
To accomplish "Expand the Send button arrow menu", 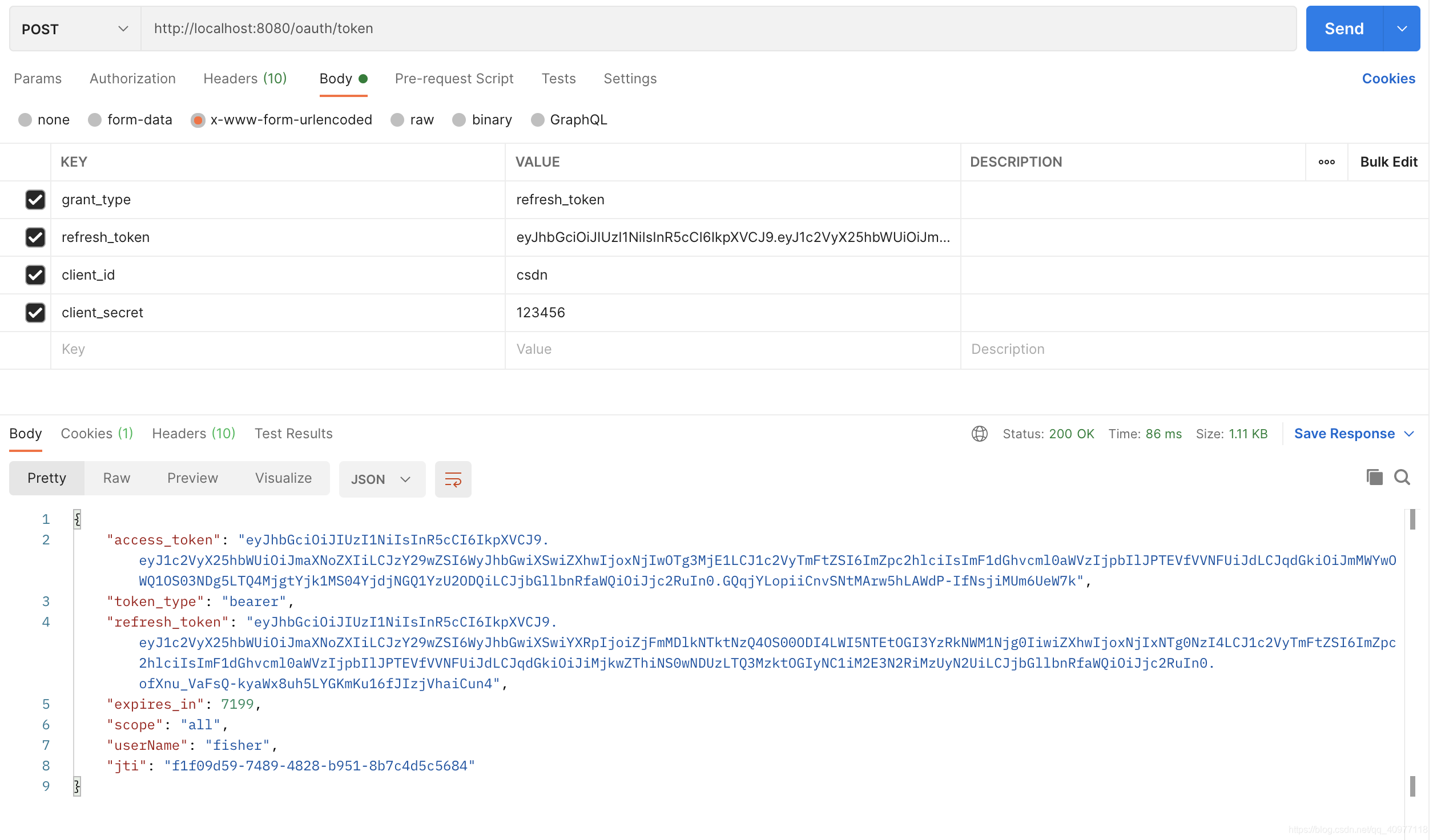I will tap(1402, 29).
